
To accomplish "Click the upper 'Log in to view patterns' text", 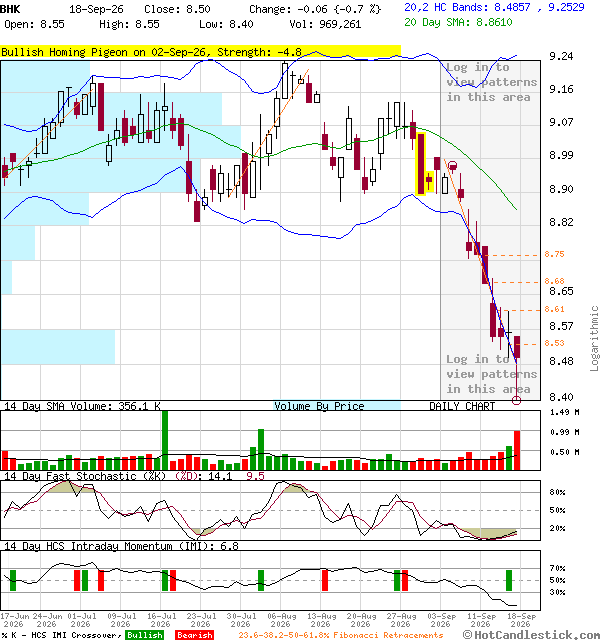I will 491,82.
